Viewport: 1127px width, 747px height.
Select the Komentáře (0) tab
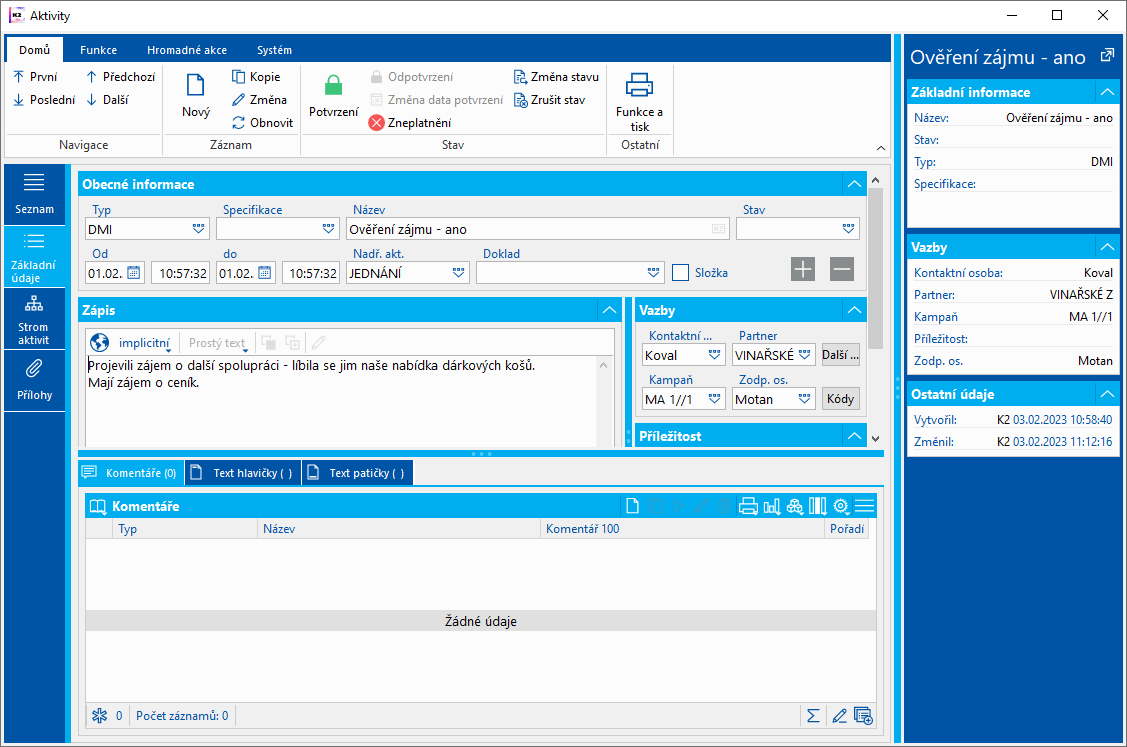(131, 472)
